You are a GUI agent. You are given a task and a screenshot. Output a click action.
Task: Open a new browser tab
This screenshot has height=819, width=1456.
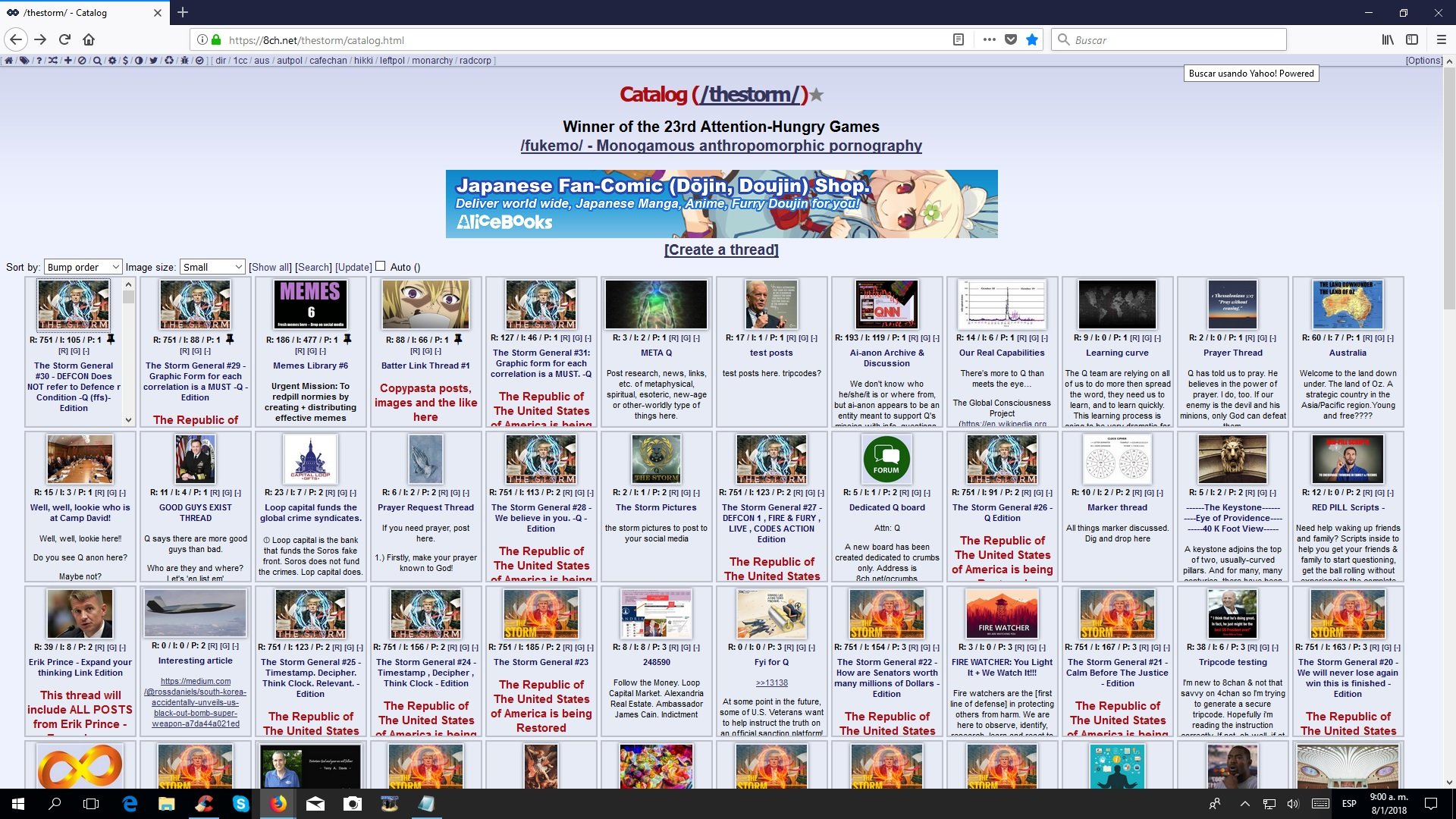[183, 12]
